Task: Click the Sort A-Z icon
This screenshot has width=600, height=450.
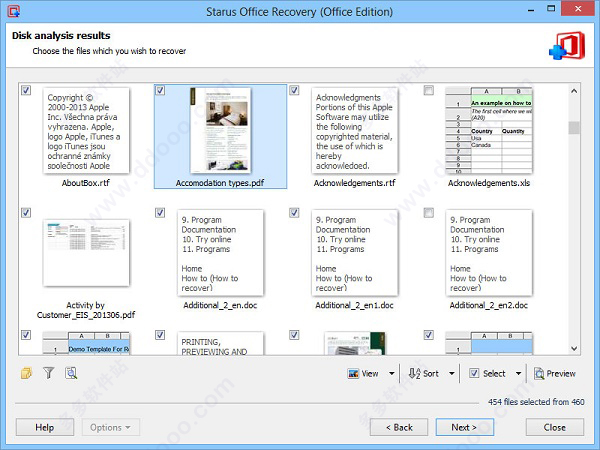Action: point(414,373)
